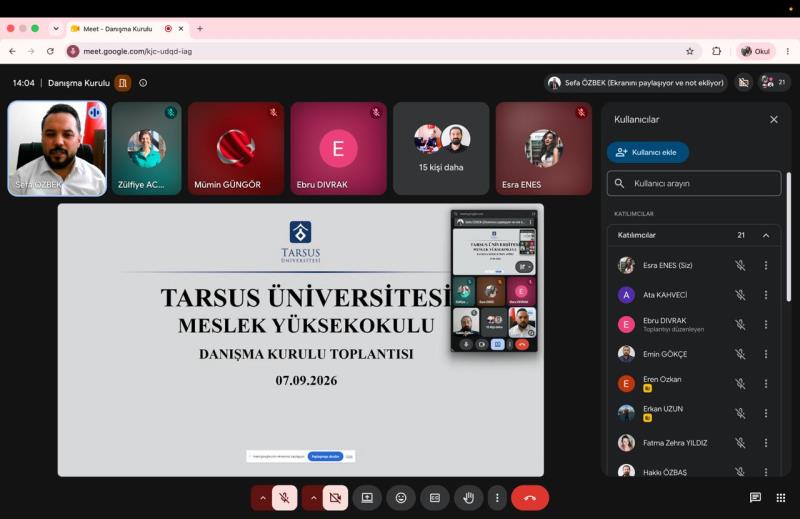Open Chrome three-dot menu
This screenshot has width=800, height=519.
pos(788,51)
